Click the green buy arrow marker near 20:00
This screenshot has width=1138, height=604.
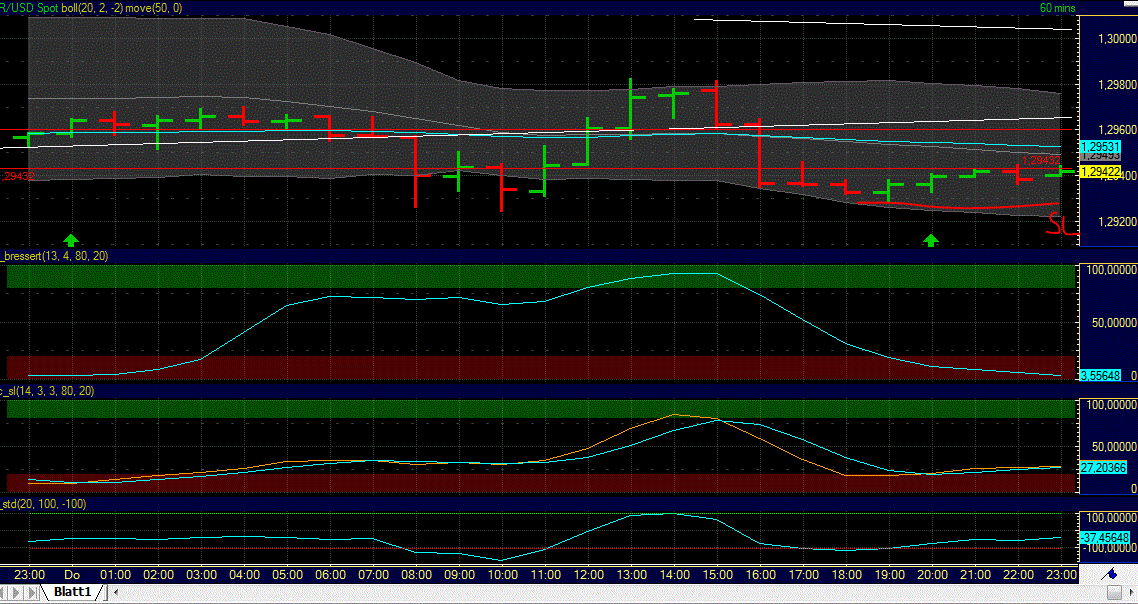[931, 240]
